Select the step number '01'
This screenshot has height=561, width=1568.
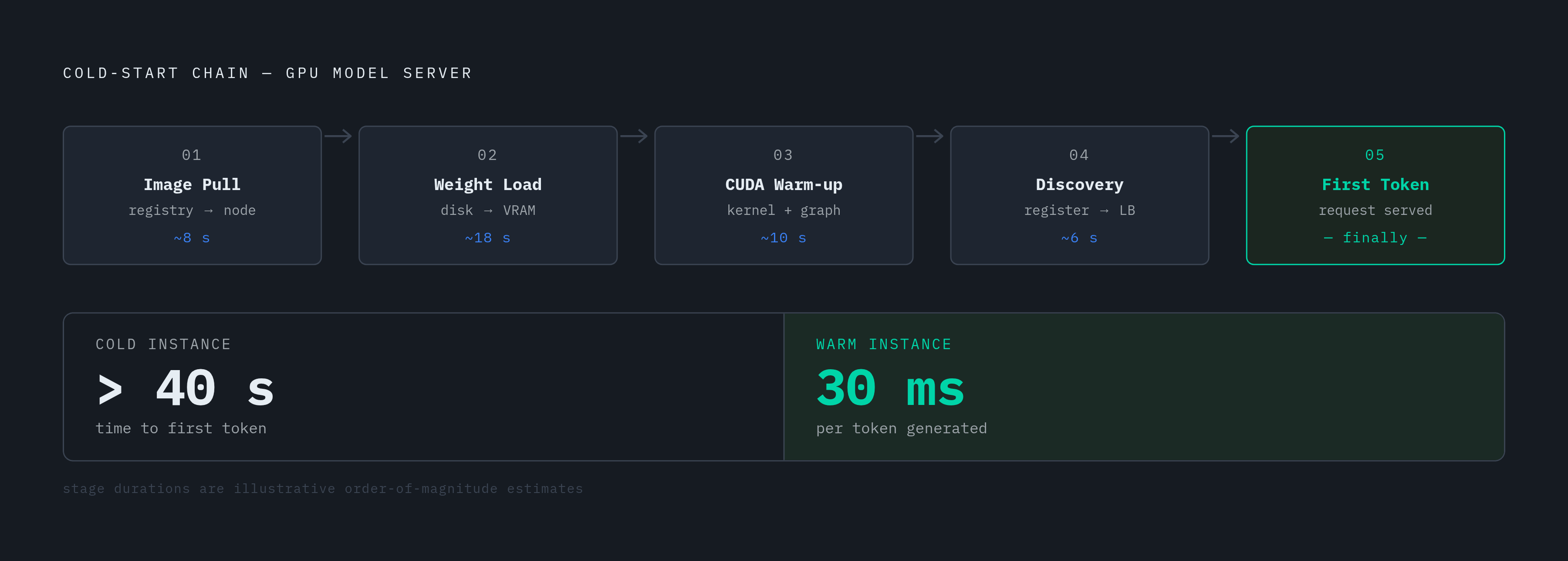click(192, 155)
